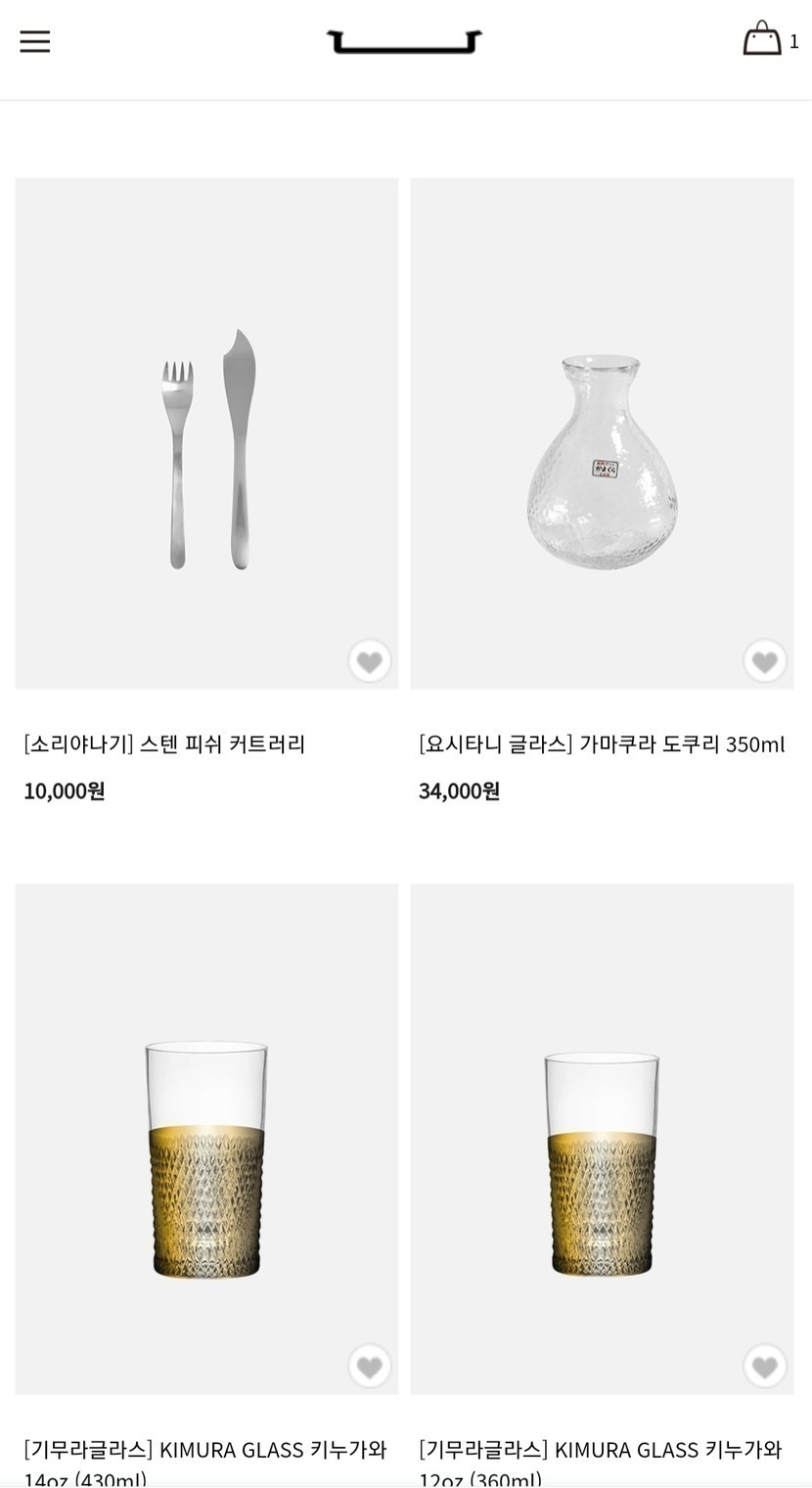The height and width of the screenshot is (1488, 812).
Task: Click the fish knife in cutlery photo
Action: (238, 448)
